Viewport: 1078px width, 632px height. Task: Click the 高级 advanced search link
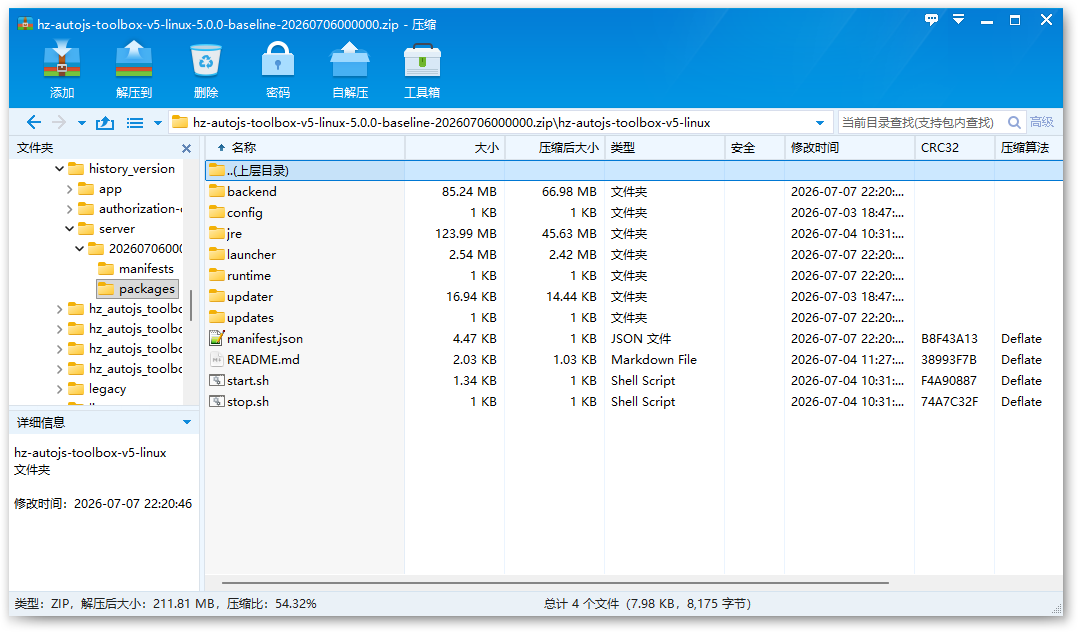pyautogui.click(x=1042, y=122)
